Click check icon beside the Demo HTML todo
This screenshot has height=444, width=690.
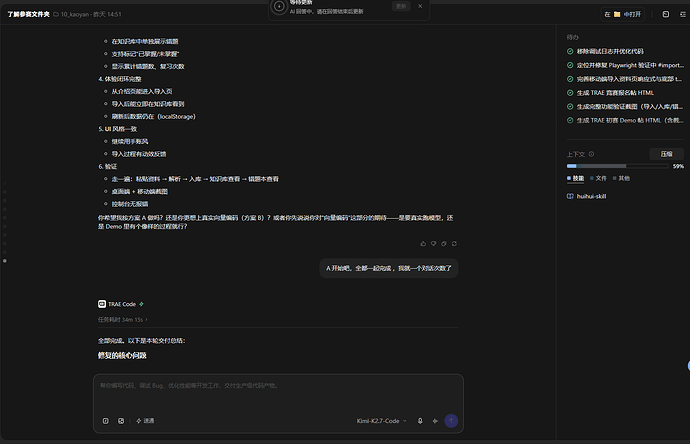570,120
